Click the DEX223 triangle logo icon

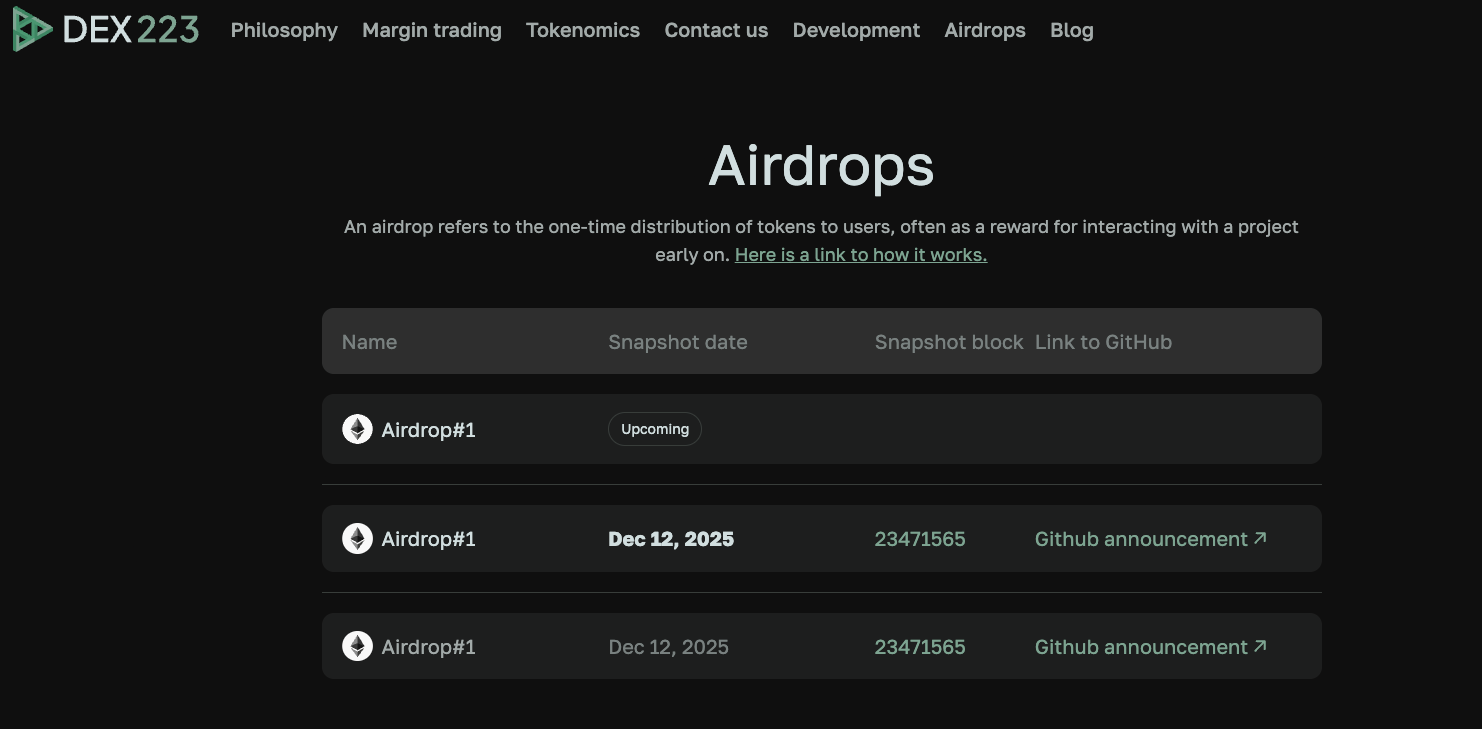tap(31, 30)
